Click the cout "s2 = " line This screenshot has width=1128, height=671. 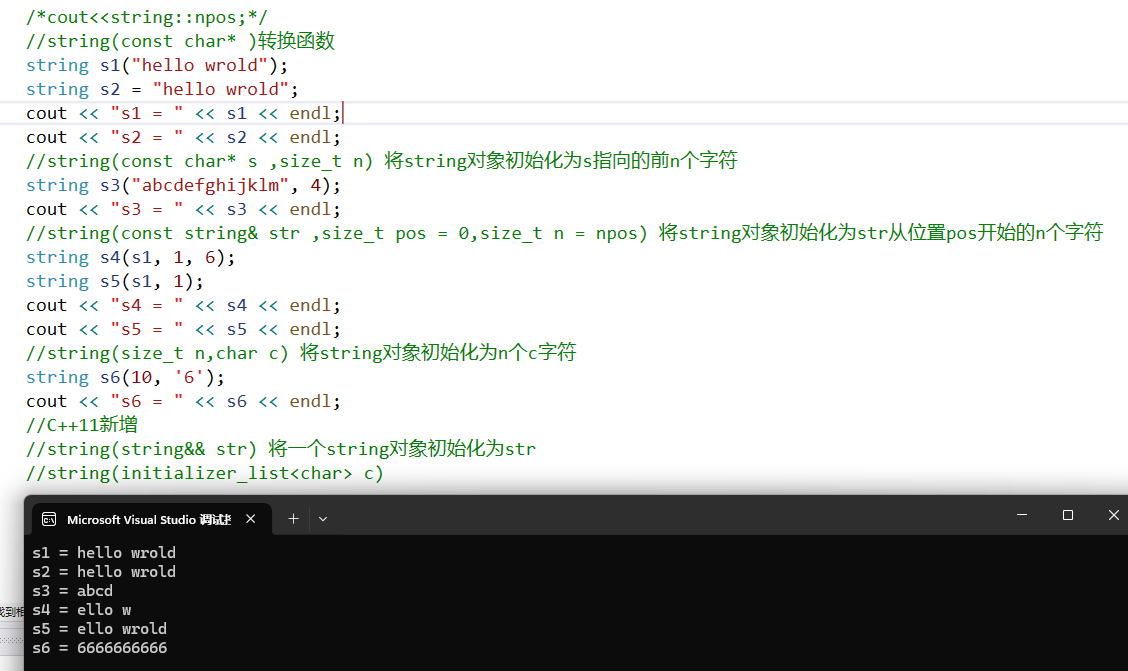tap(183, 137)
